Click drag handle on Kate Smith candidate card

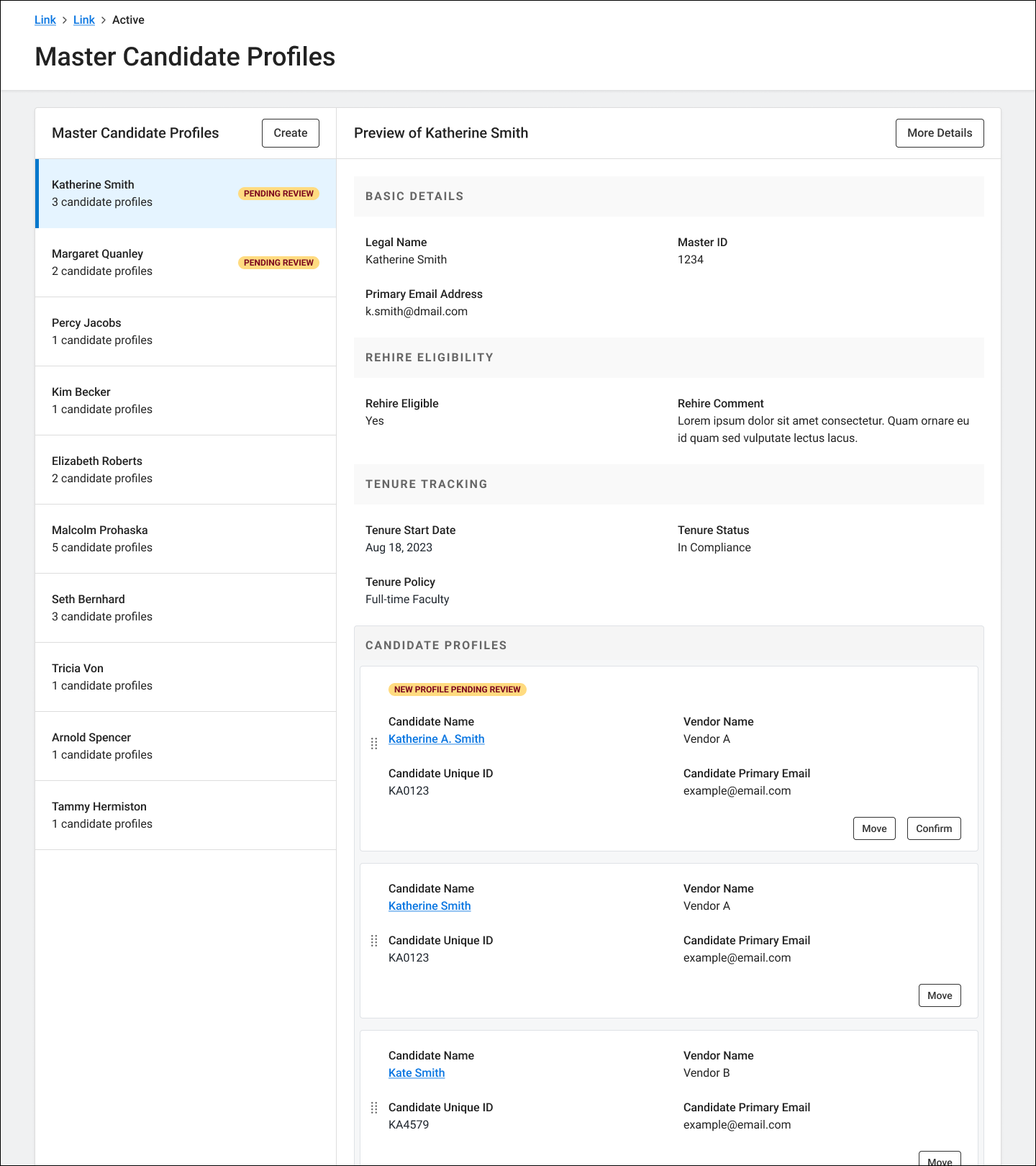point(374,1108)
